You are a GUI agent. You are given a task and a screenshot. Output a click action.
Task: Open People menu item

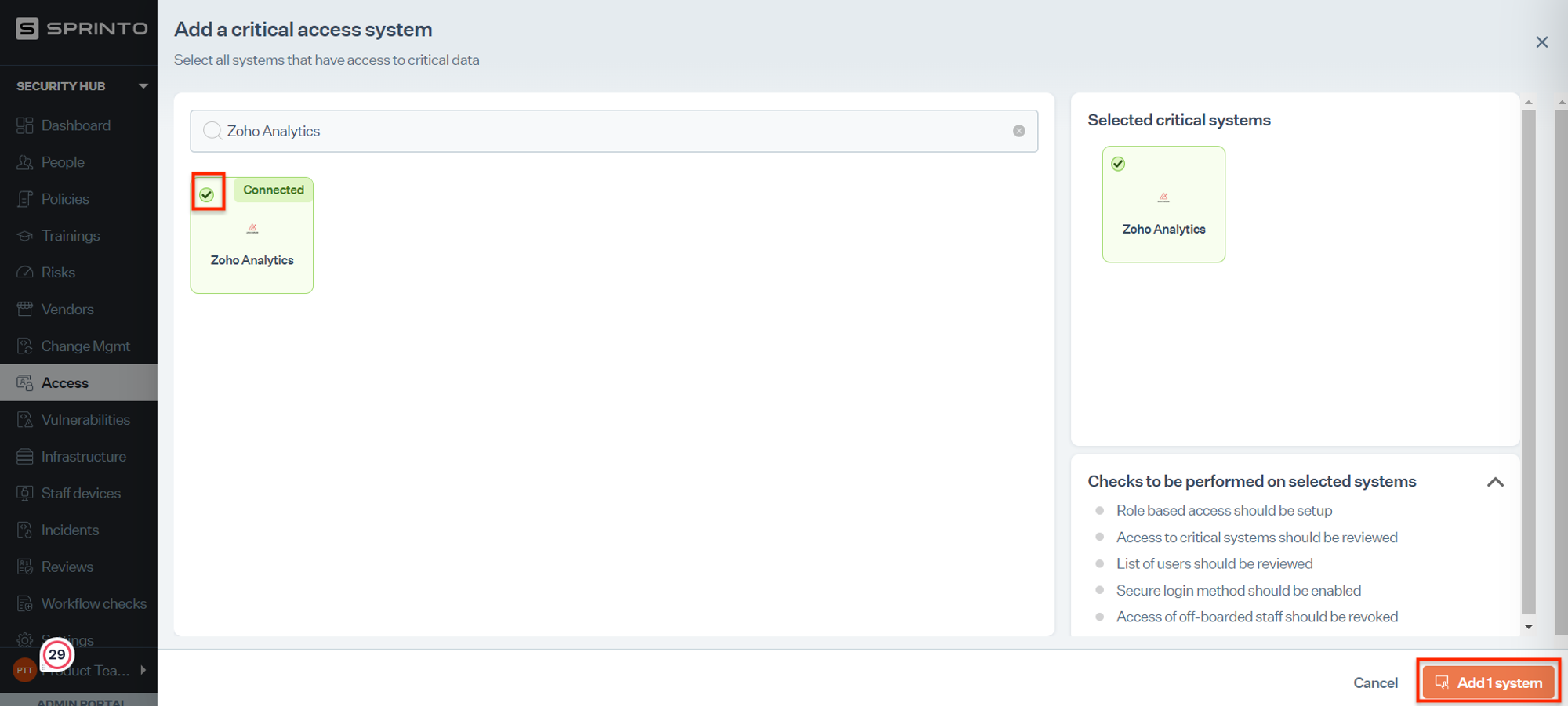pyautogui.click(x=78, y=162)
